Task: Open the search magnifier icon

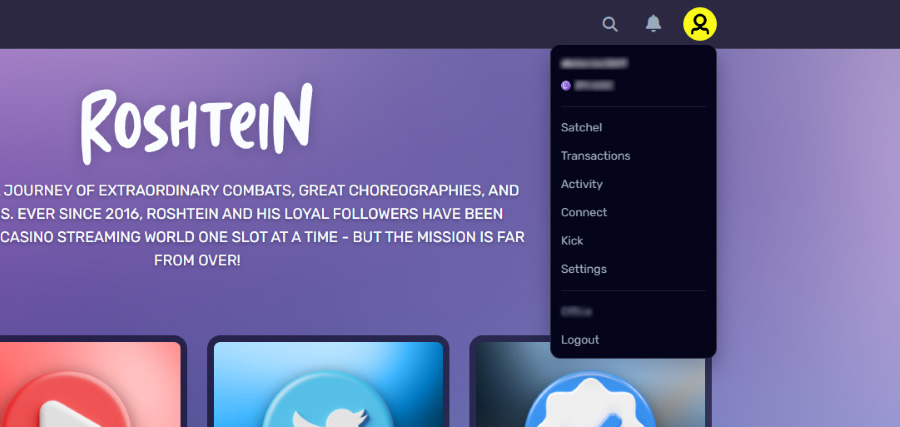Action: coord(610,24)
